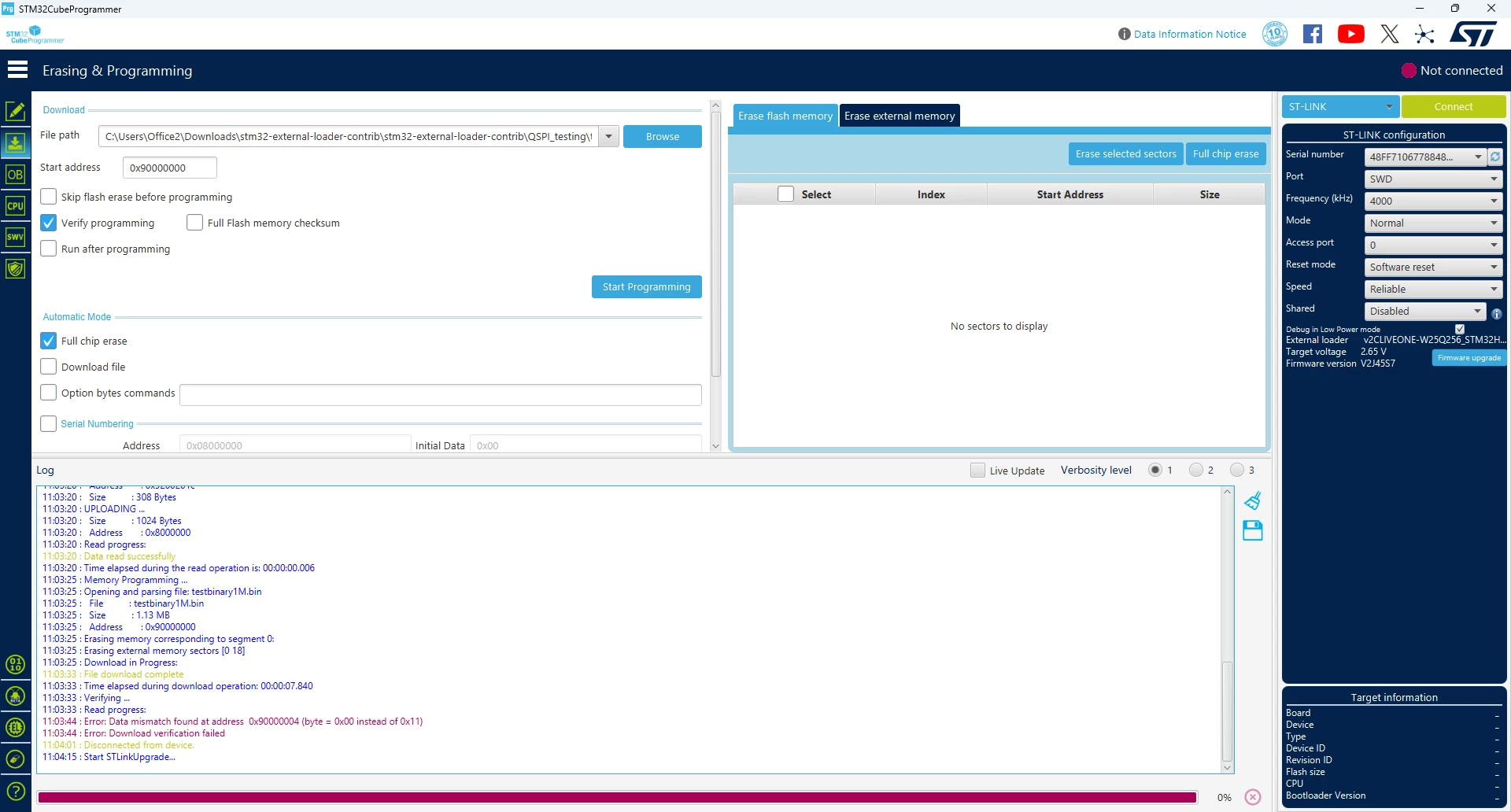Enable Serial Numbering checkbox

[49, 423]
